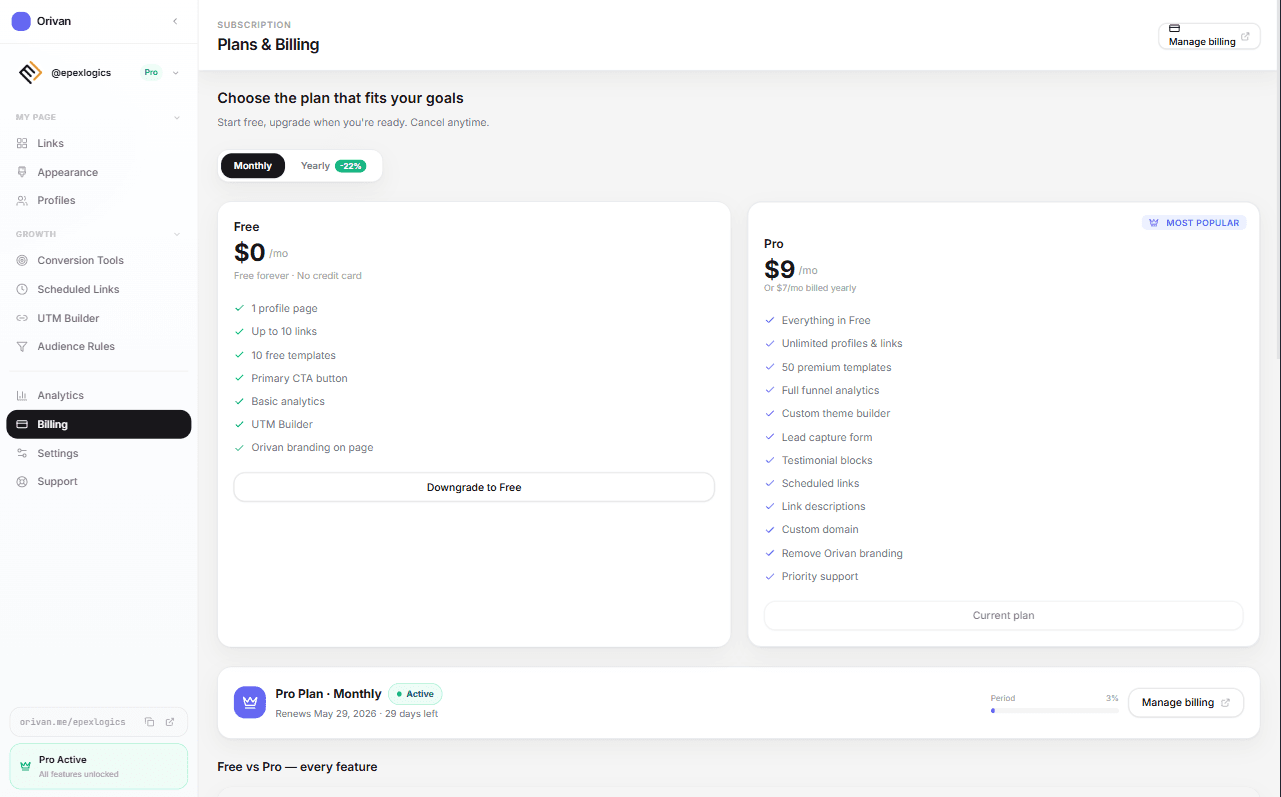Viewport: 1281px width, 797px height.
Task: Open the Analytics menu item
Action: (x=98, y=395)
